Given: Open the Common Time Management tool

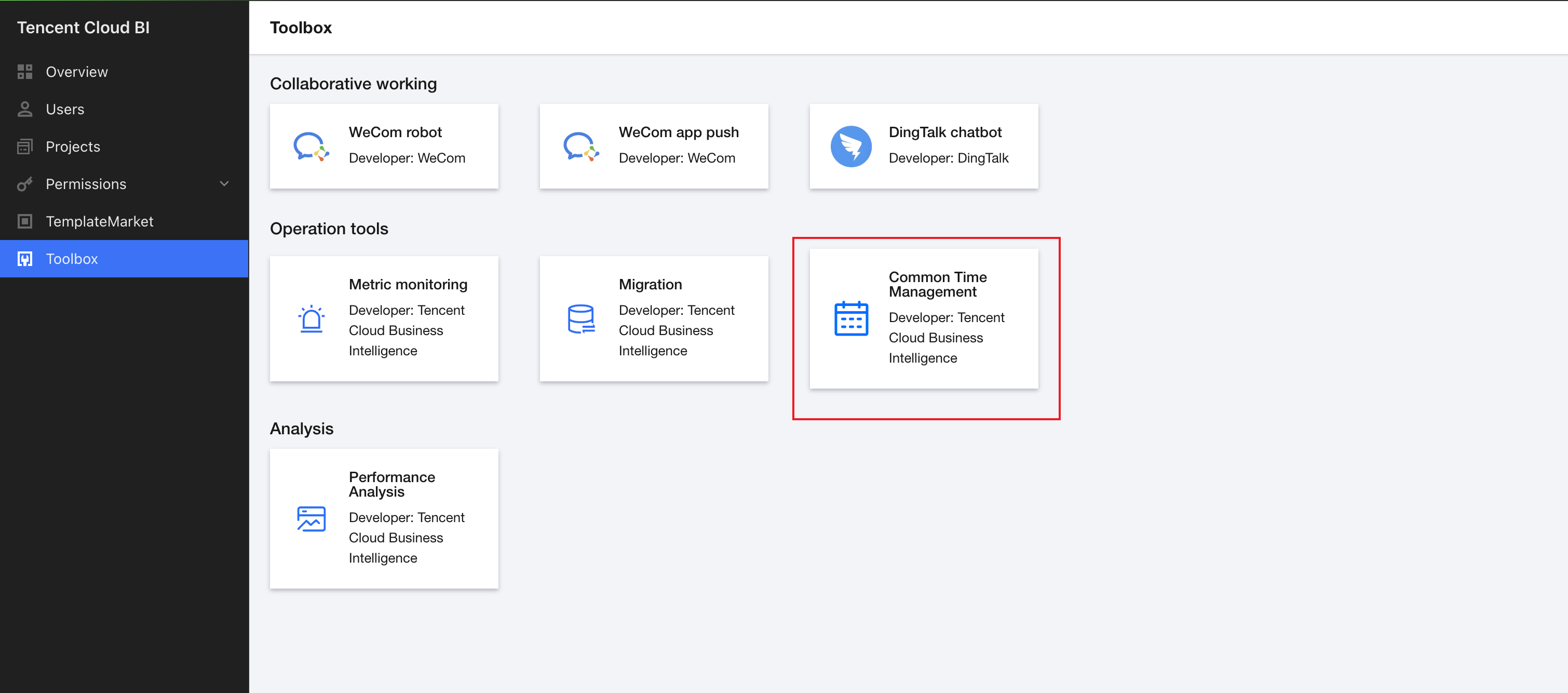Looking at the screenshot, I should (x=937, y=284).
